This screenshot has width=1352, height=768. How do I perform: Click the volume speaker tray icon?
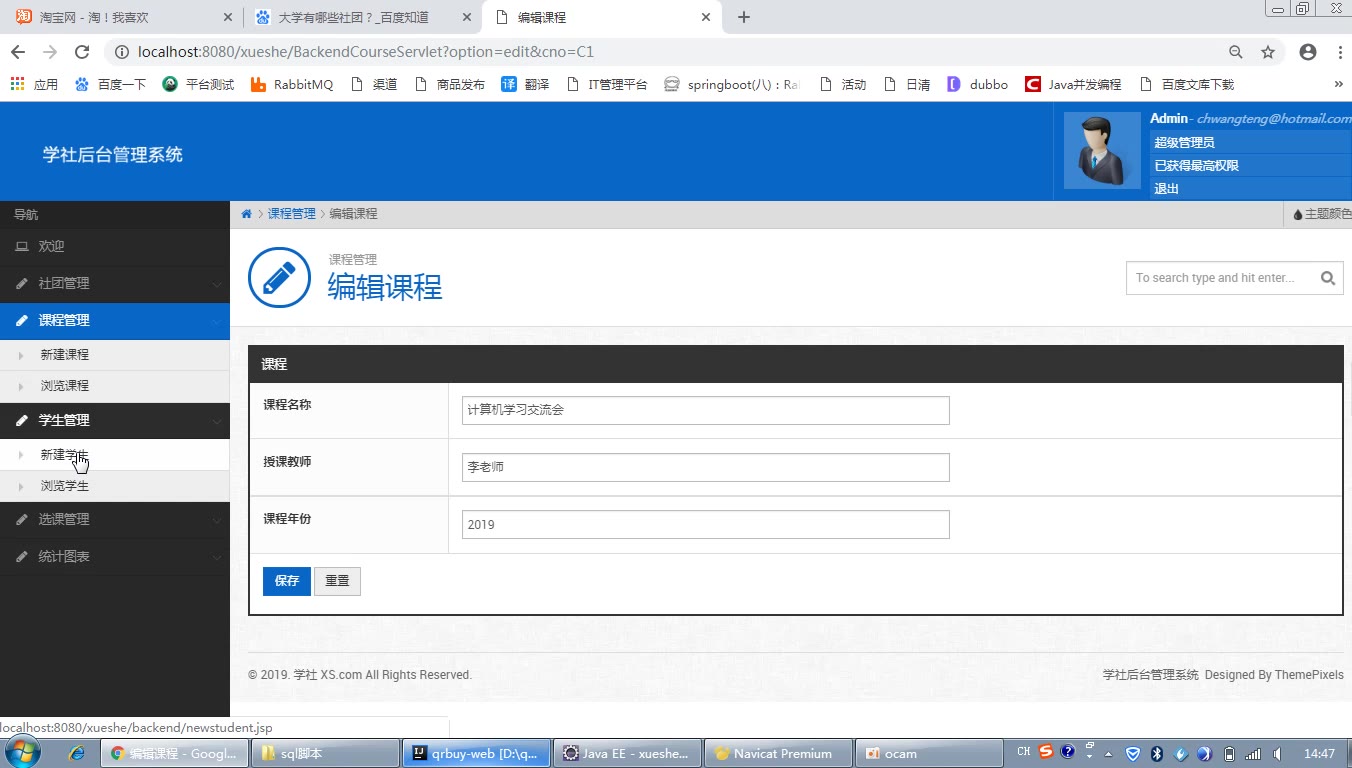[1277, 754]
